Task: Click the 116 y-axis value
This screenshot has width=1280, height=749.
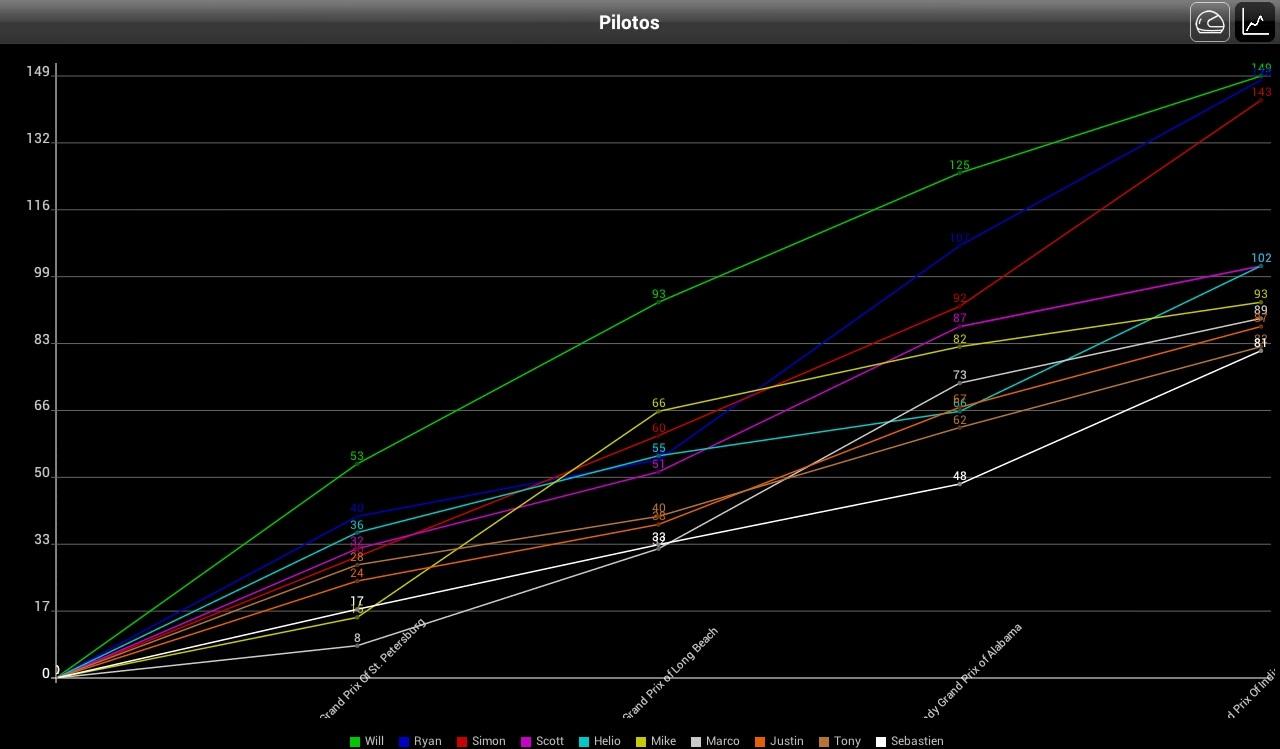Action: [x=38, y=206]
